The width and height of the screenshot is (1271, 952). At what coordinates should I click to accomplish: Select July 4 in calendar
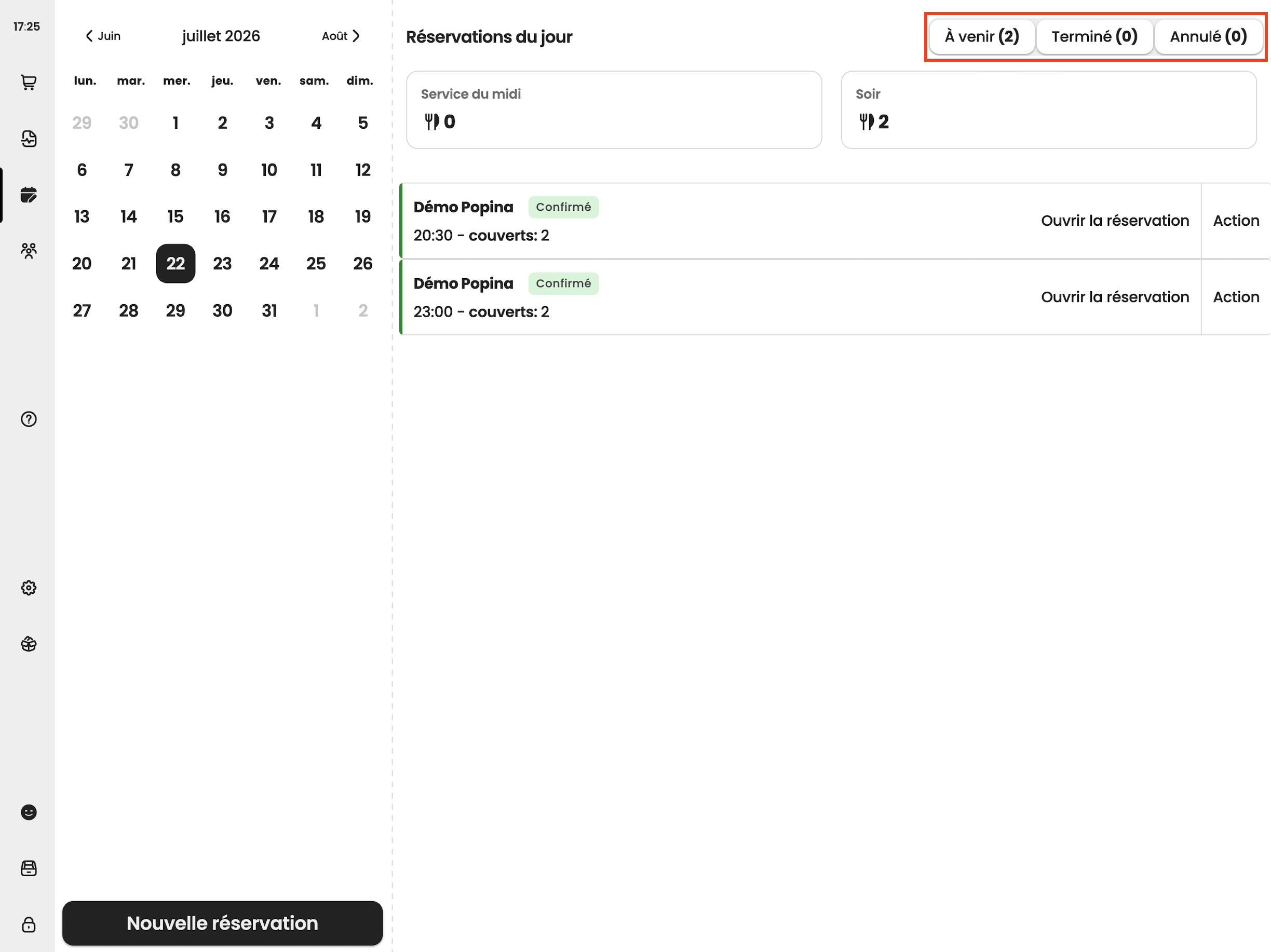pos(316,123)
